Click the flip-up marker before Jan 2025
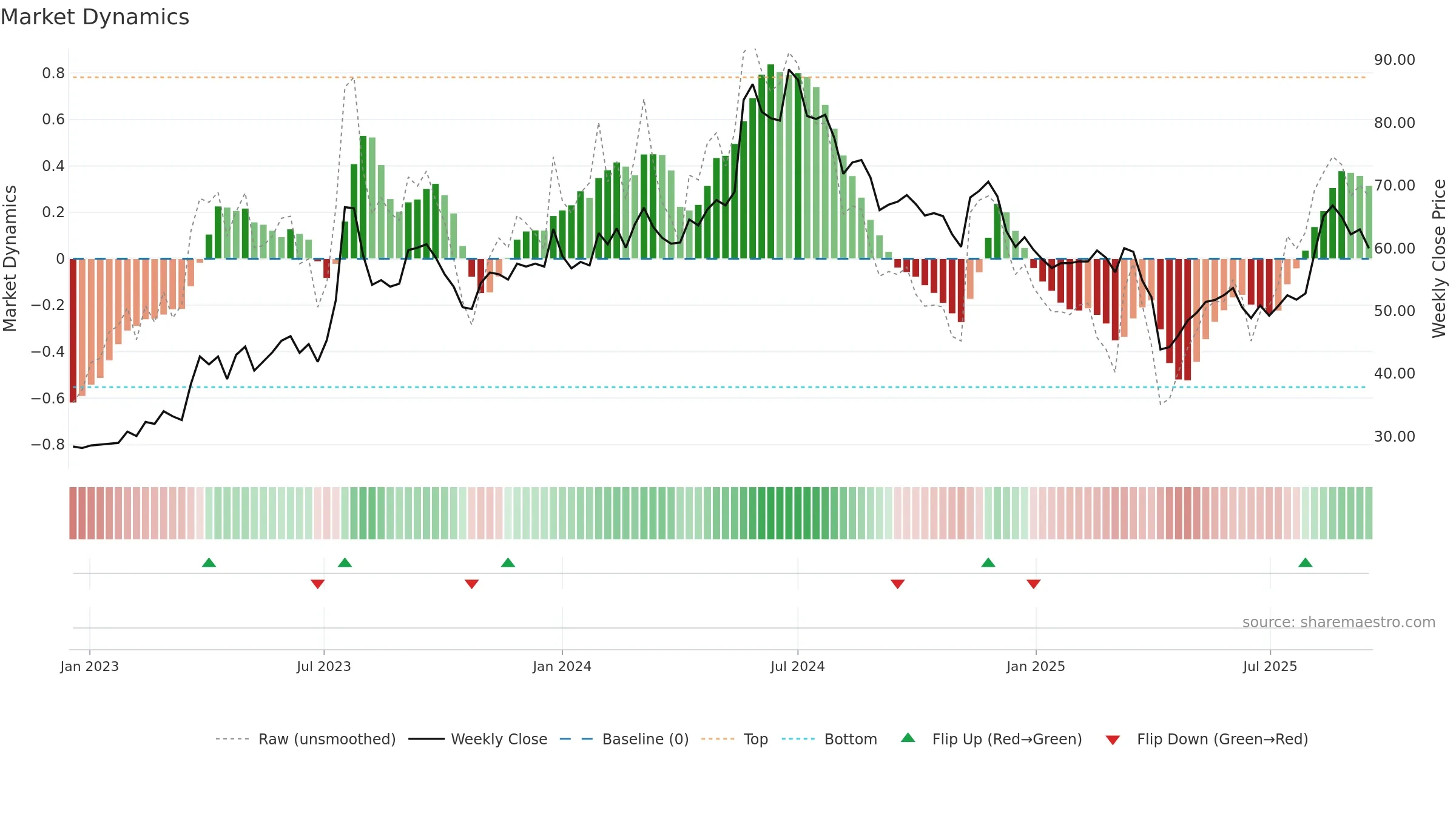The image size is (1456, 819). 988,562
